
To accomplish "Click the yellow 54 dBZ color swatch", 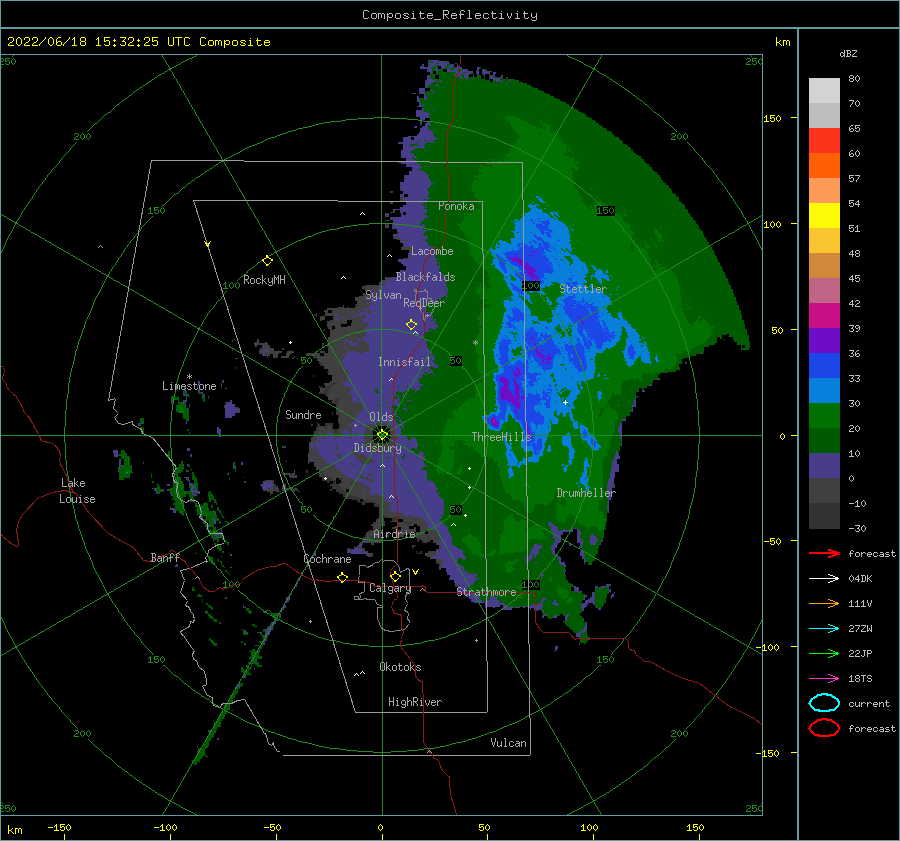I will click(824, 215).
